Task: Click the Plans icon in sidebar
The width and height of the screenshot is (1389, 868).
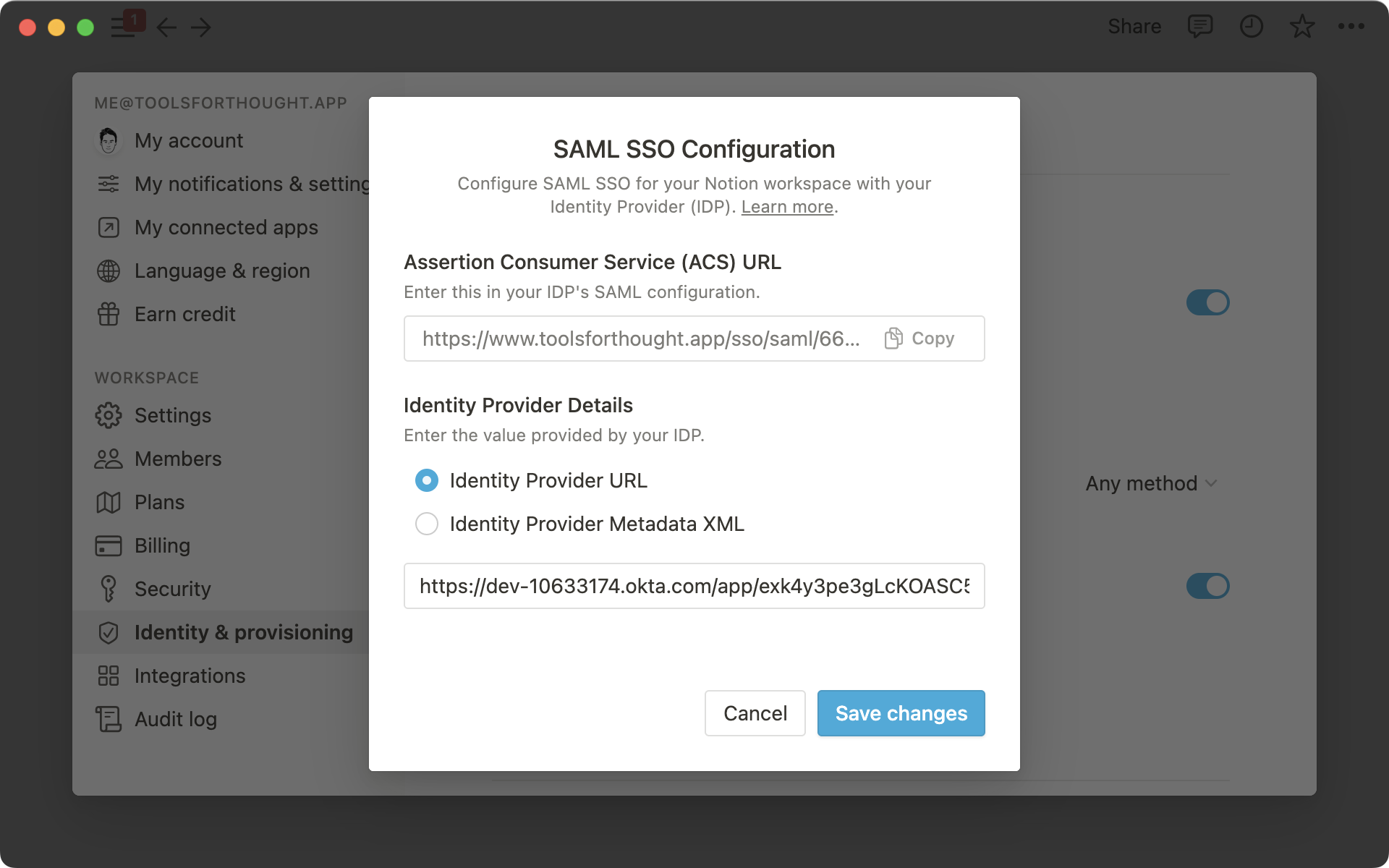Action: (x=108, y=501)
